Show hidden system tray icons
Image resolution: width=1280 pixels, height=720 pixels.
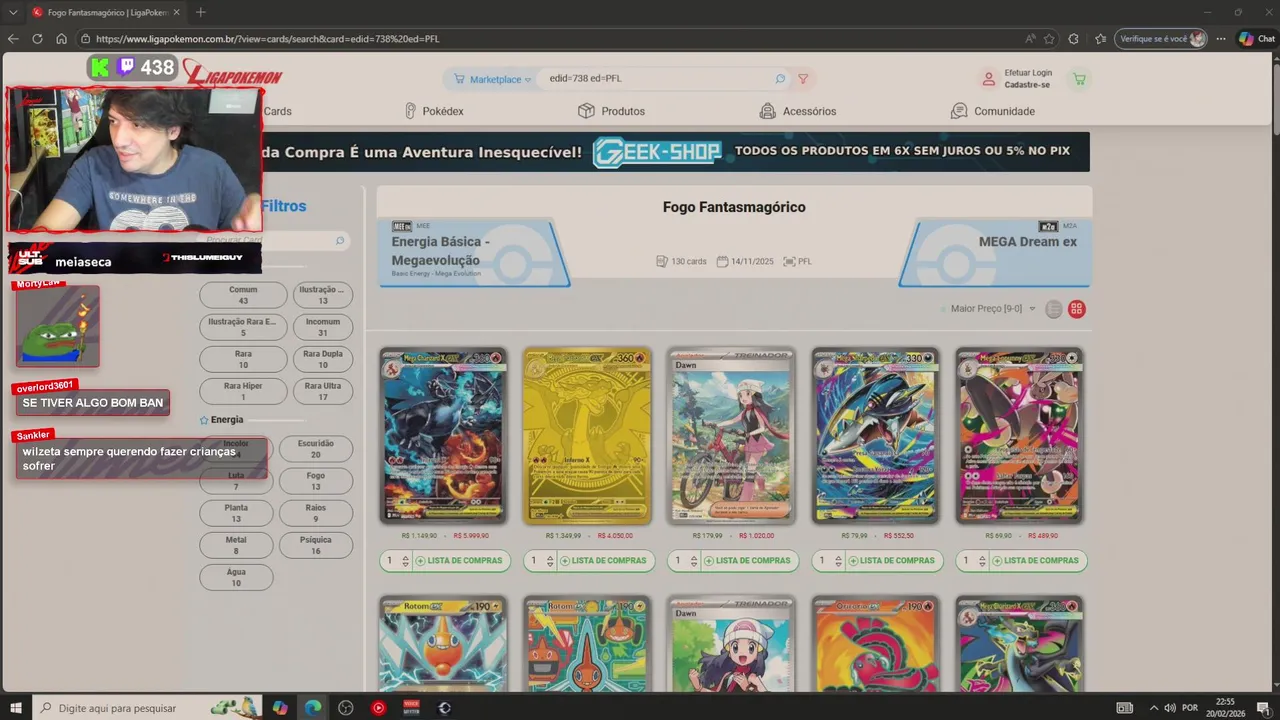1153,708
